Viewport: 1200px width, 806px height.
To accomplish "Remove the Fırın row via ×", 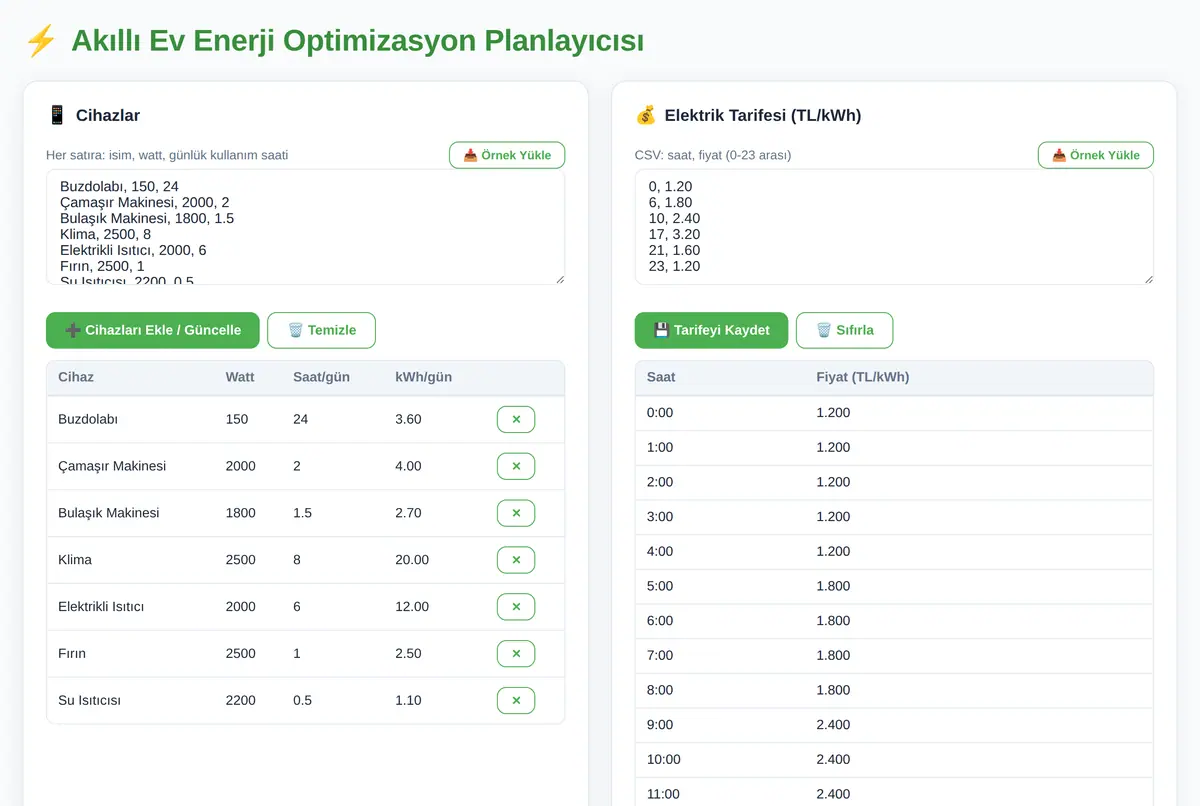I will click(x=516, y=654).
